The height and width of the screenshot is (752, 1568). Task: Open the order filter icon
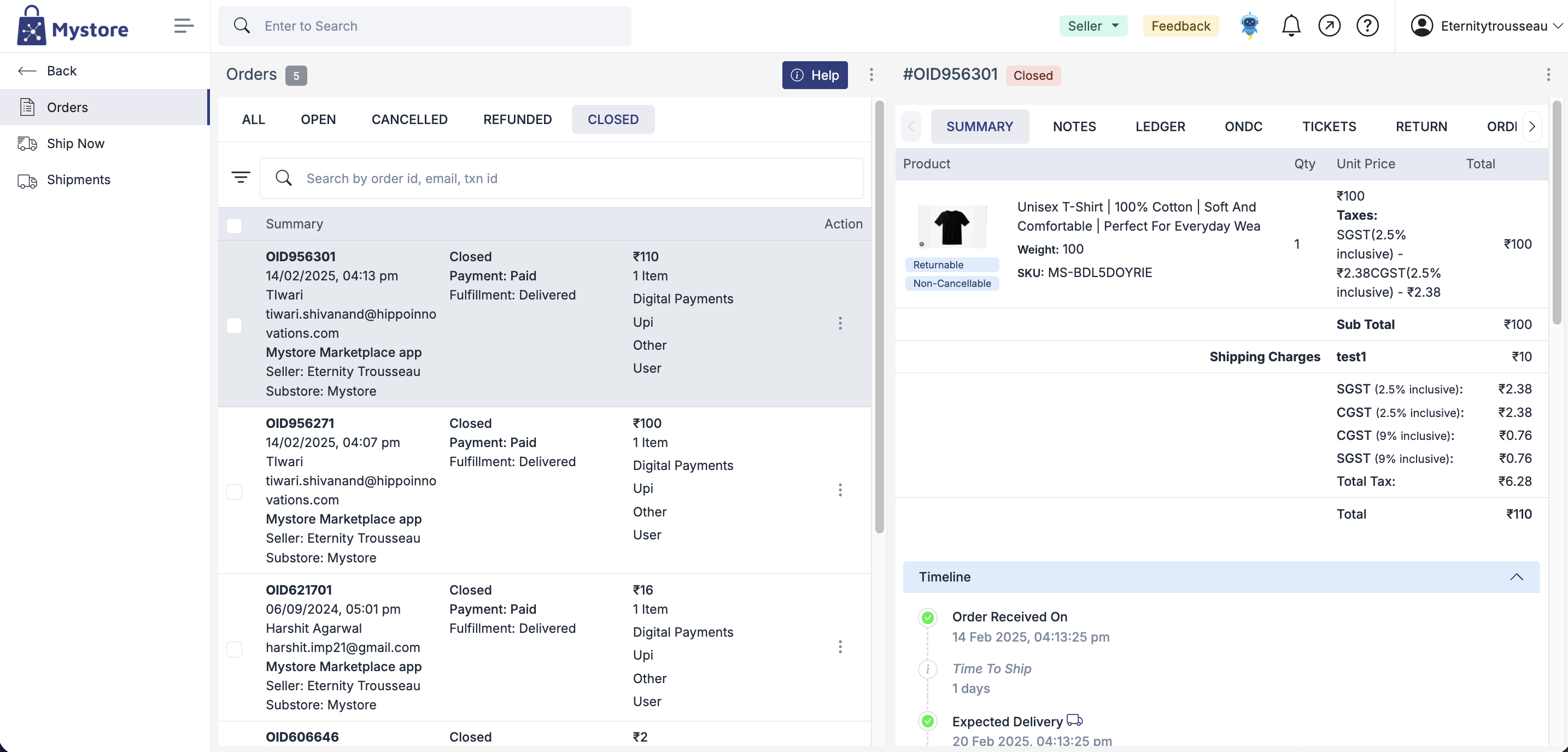pyautogui.click(x=241, y=178)
